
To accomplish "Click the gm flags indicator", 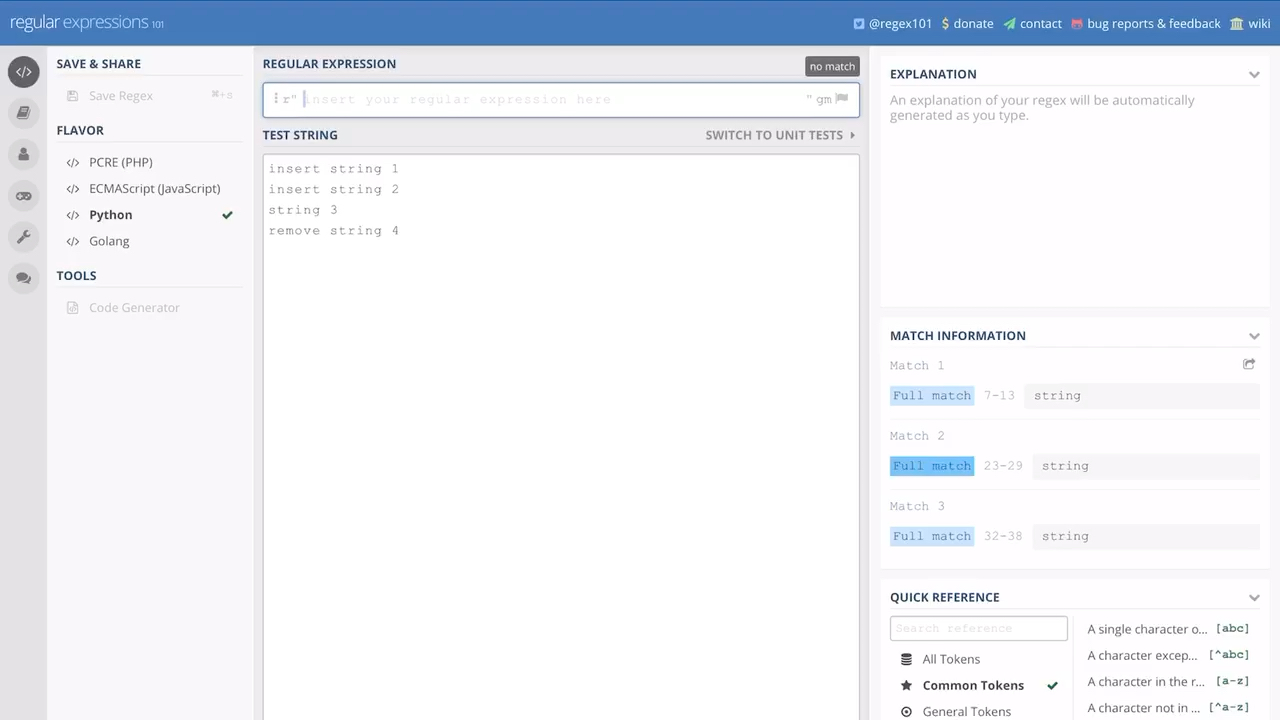I will click(823, 99).
